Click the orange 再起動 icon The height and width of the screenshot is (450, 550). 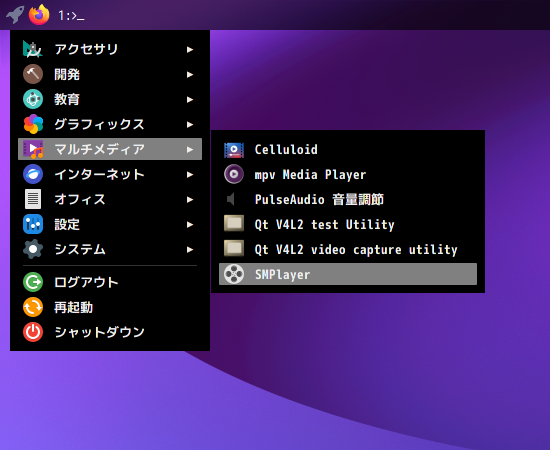[x=33, y=307]
